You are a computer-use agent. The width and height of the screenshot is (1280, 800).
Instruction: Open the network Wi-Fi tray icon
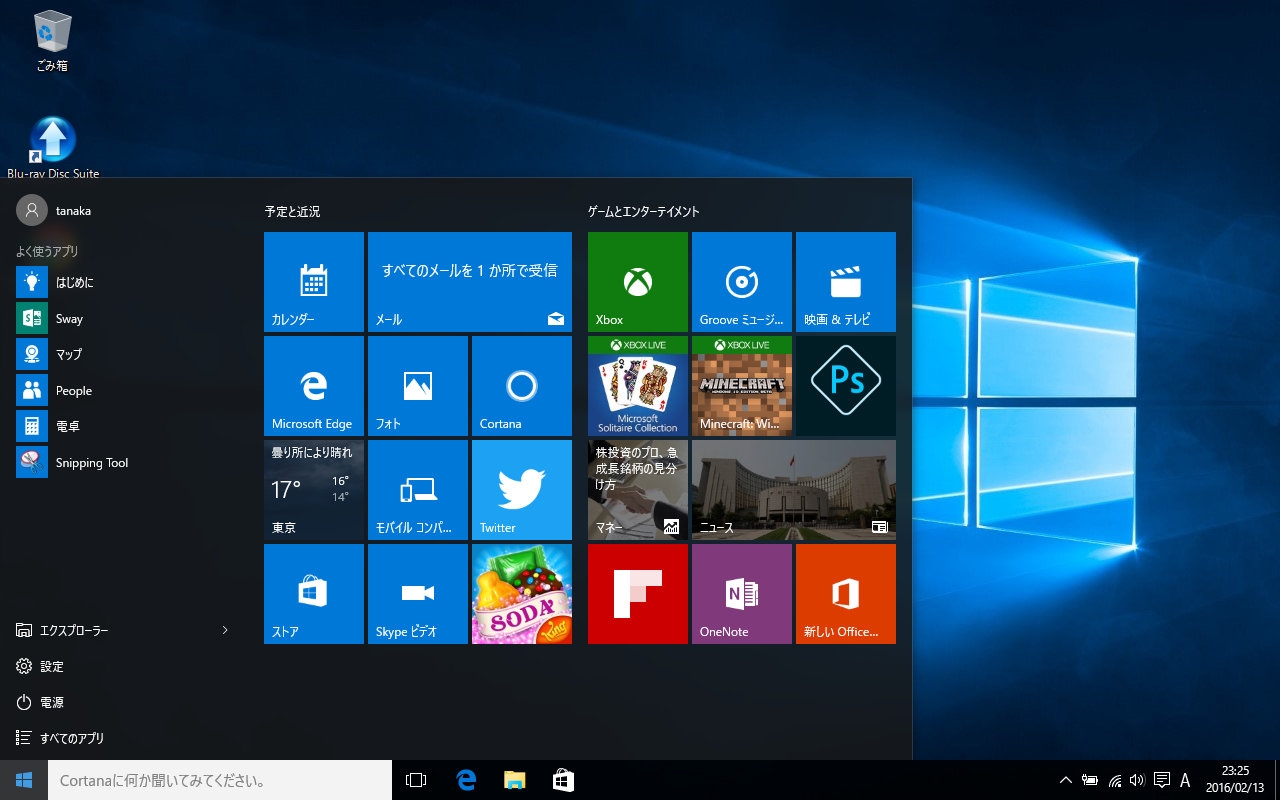click(1114, 780)
